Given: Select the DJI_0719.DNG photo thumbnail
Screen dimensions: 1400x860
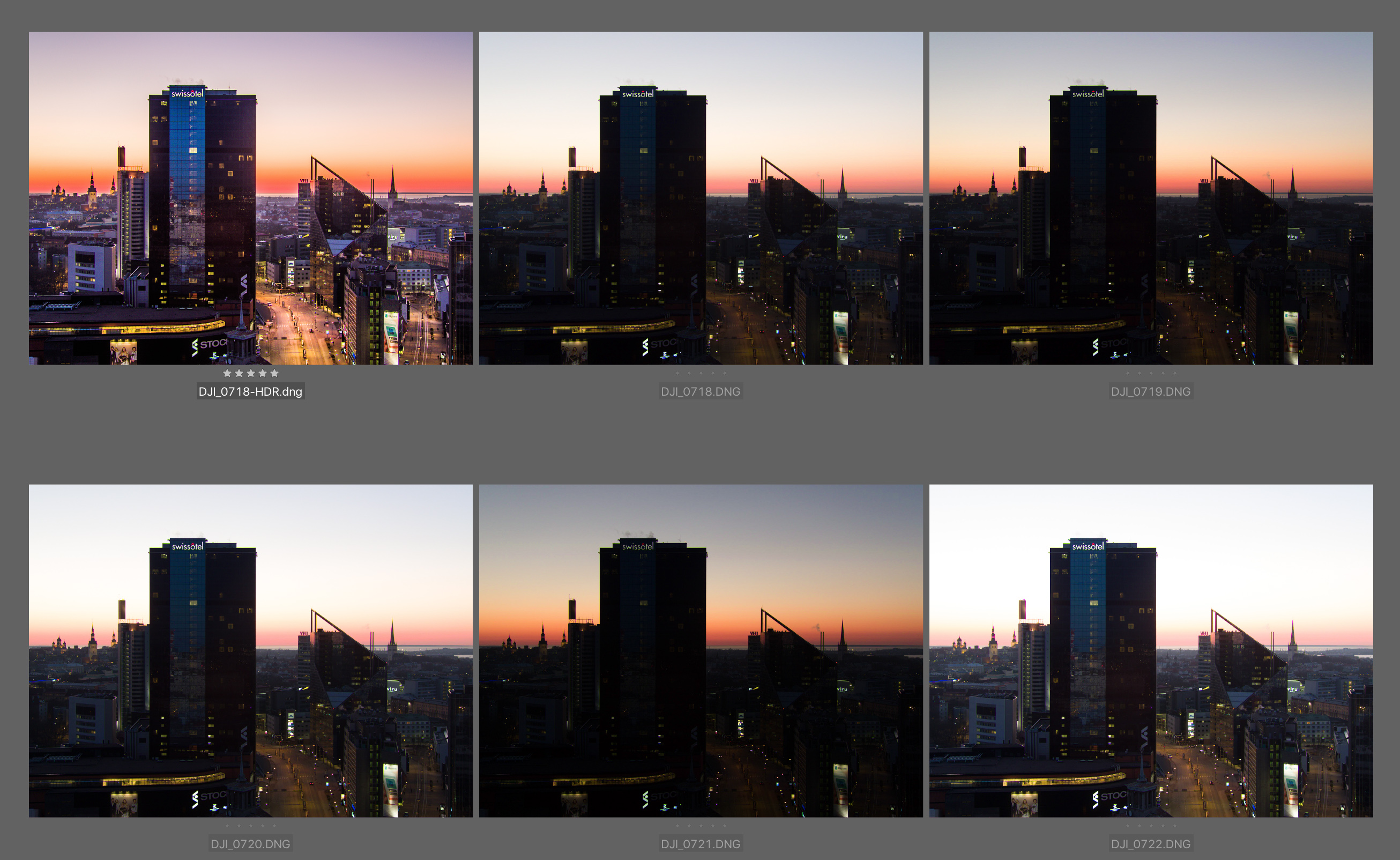Looking at the screenshot, I should tap(1151, 198).
